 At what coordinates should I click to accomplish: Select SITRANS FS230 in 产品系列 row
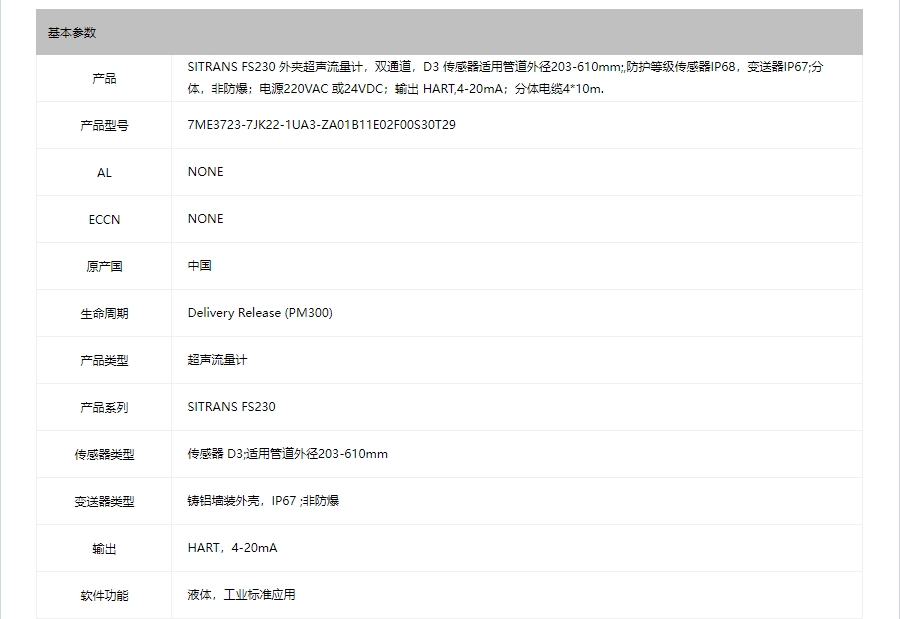pyautogui.click(x=231, y=407)
